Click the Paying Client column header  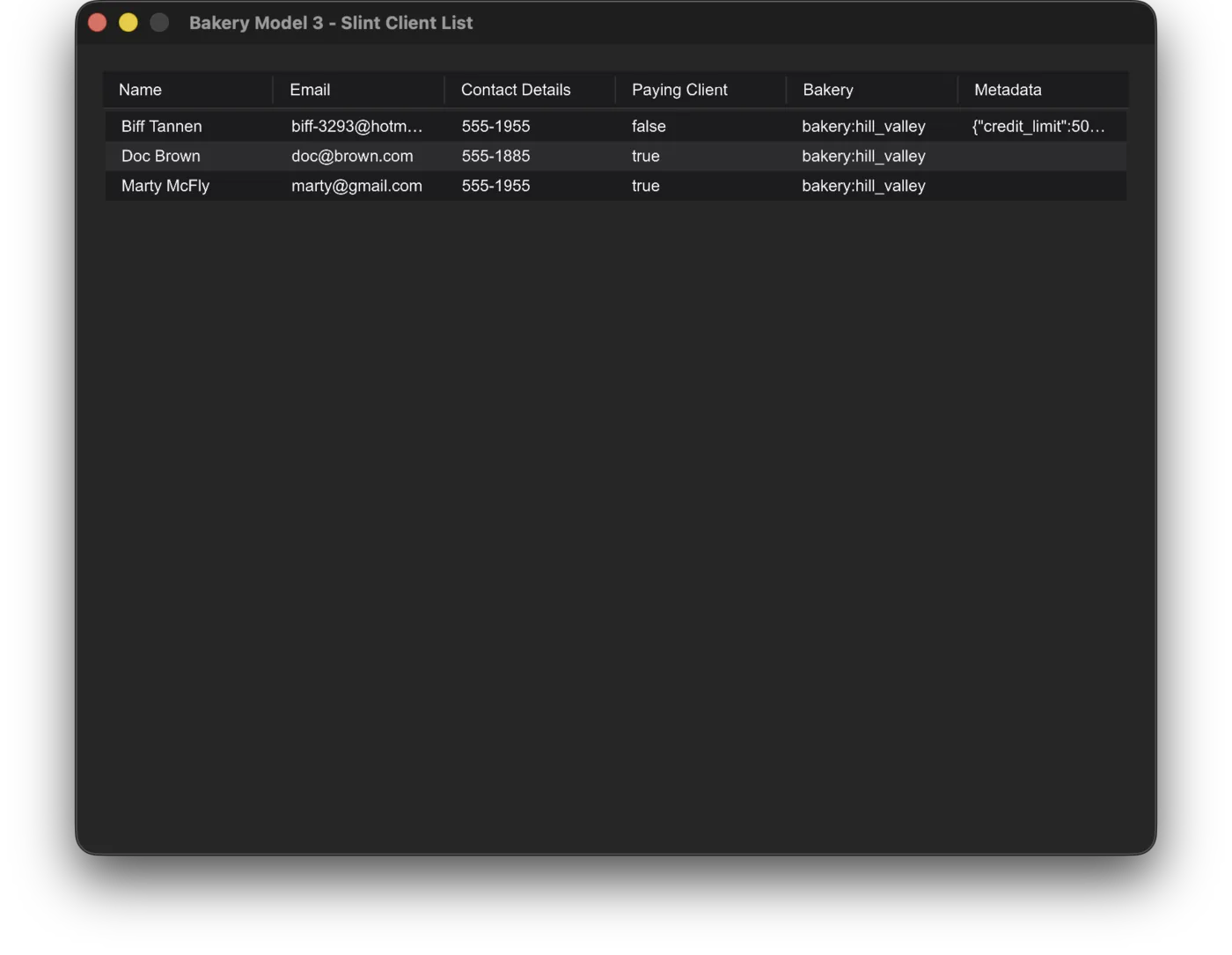(x=700, y=90)
